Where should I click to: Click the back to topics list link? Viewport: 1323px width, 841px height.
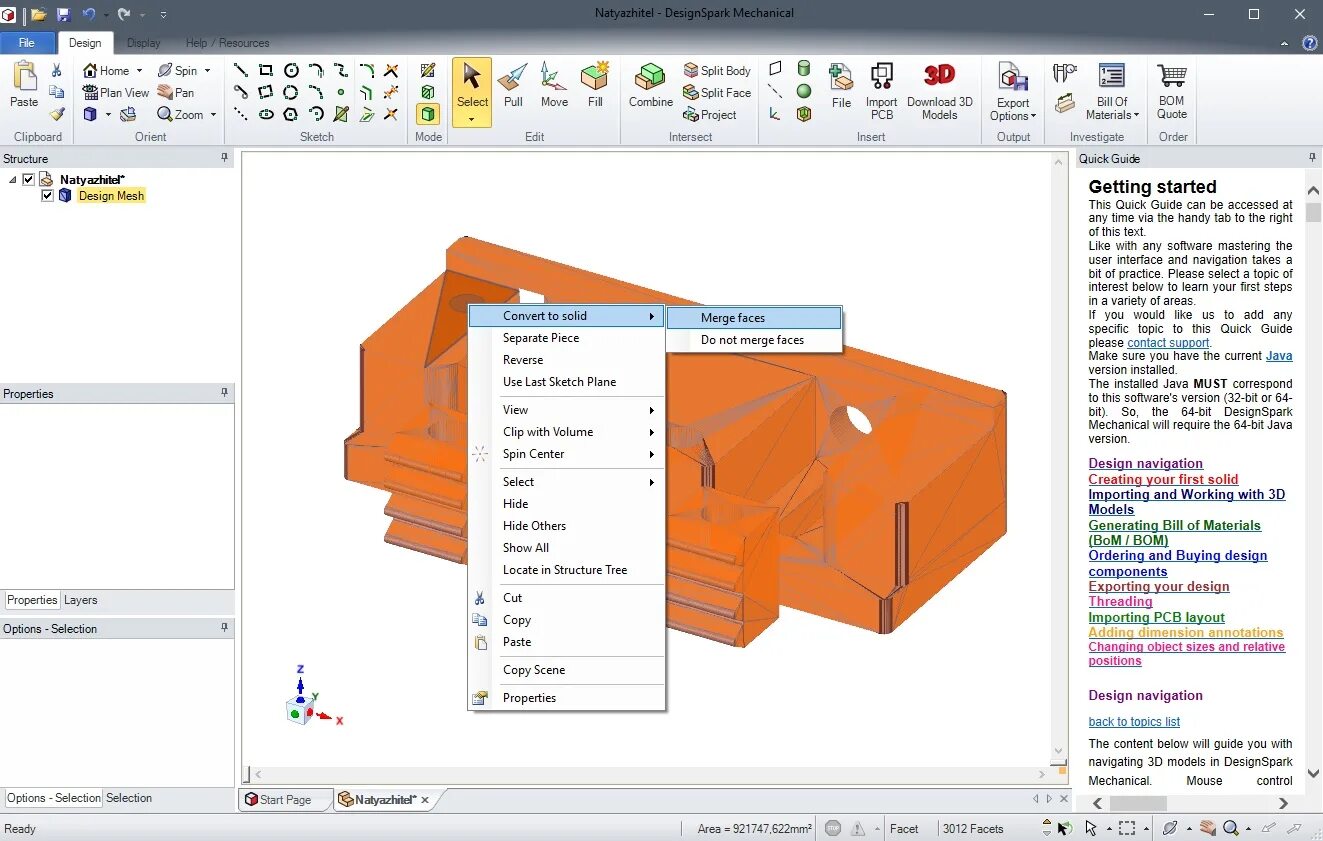tap(1134, 721)
